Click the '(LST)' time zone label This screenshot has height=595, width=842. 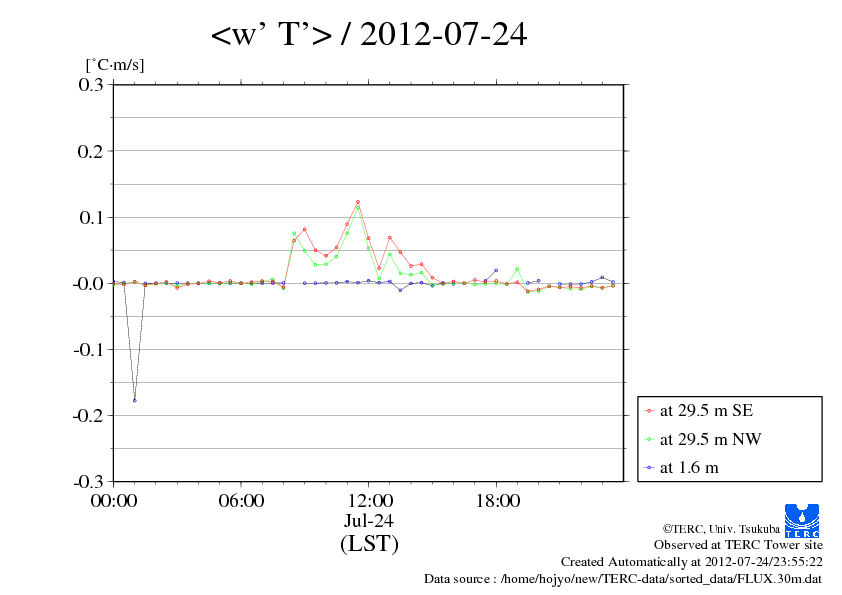point(369,544)
